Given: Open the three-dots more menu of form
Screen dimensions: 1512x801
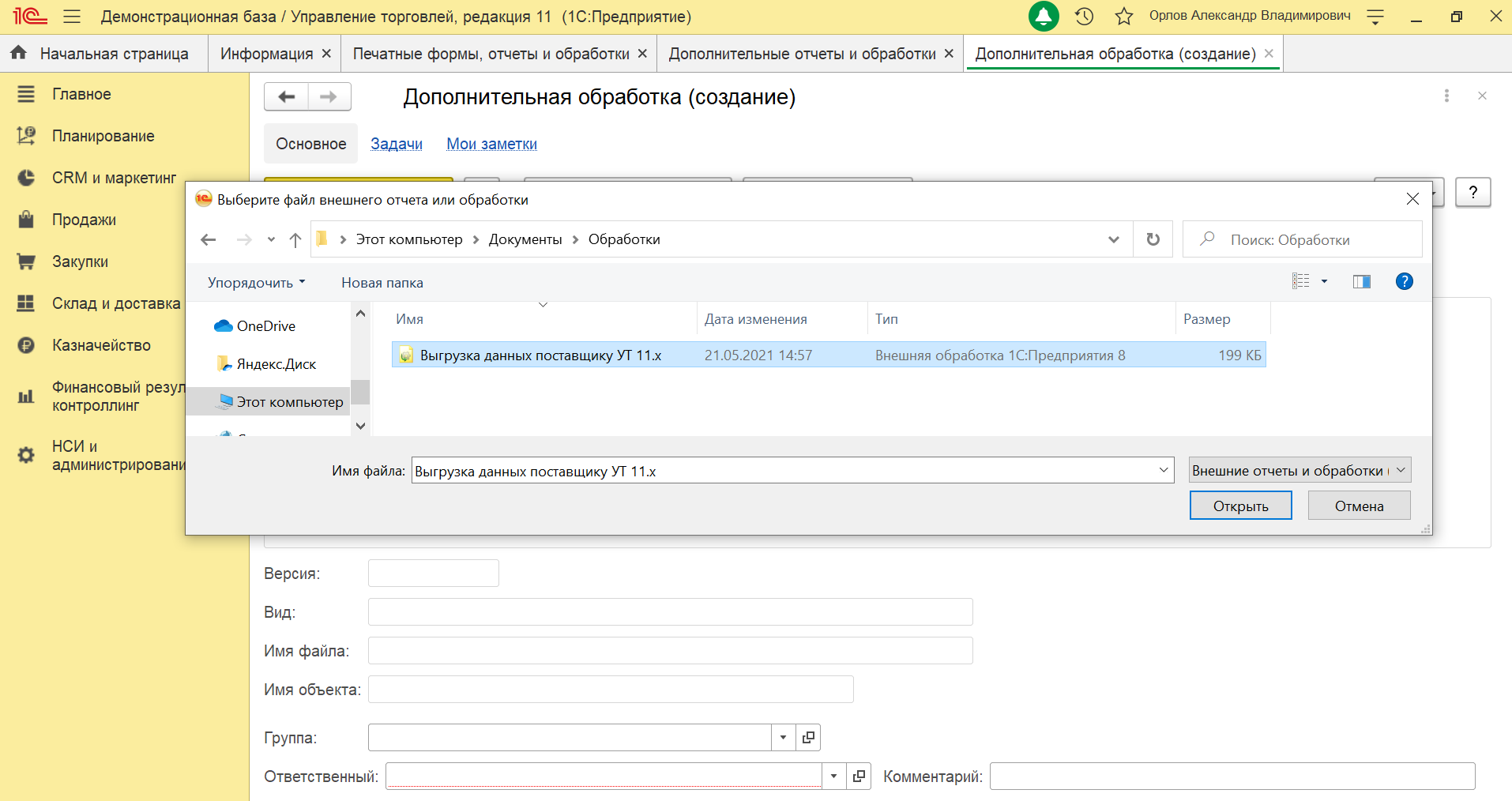Looking at the screenshot, I should 1446,96.
